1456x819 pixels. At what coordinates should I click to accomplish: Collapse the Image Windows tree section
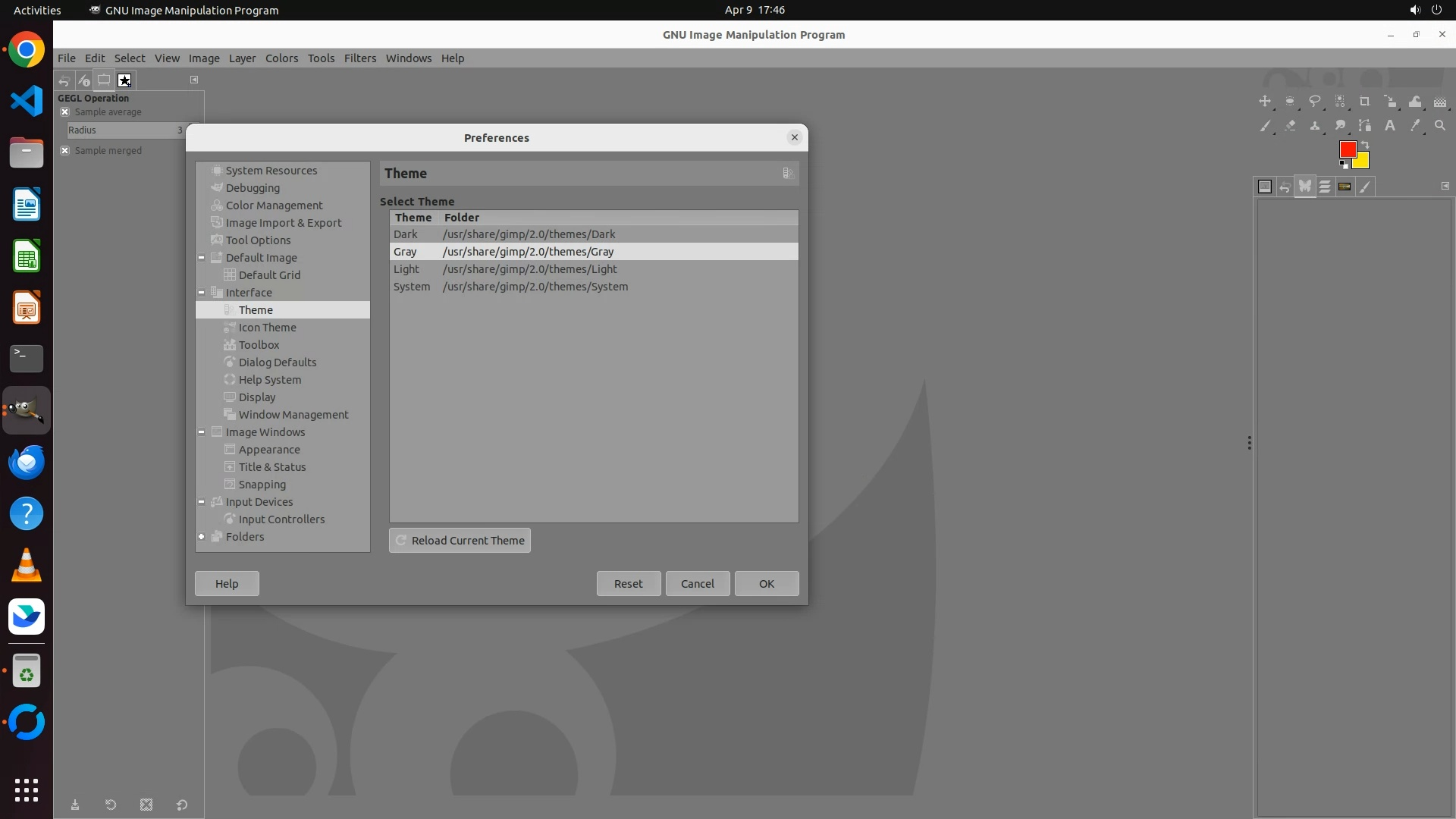pos(202,432)
